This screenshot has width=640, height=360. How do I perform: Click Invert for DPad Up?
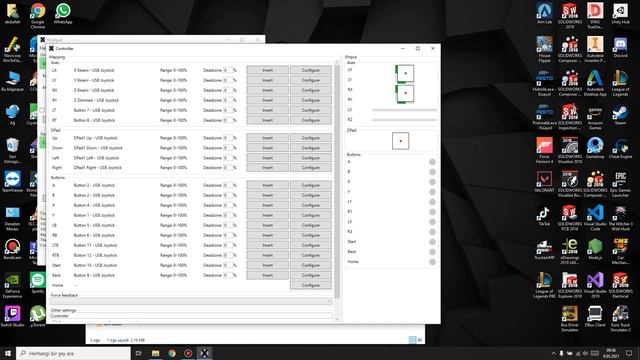point(267,138)
